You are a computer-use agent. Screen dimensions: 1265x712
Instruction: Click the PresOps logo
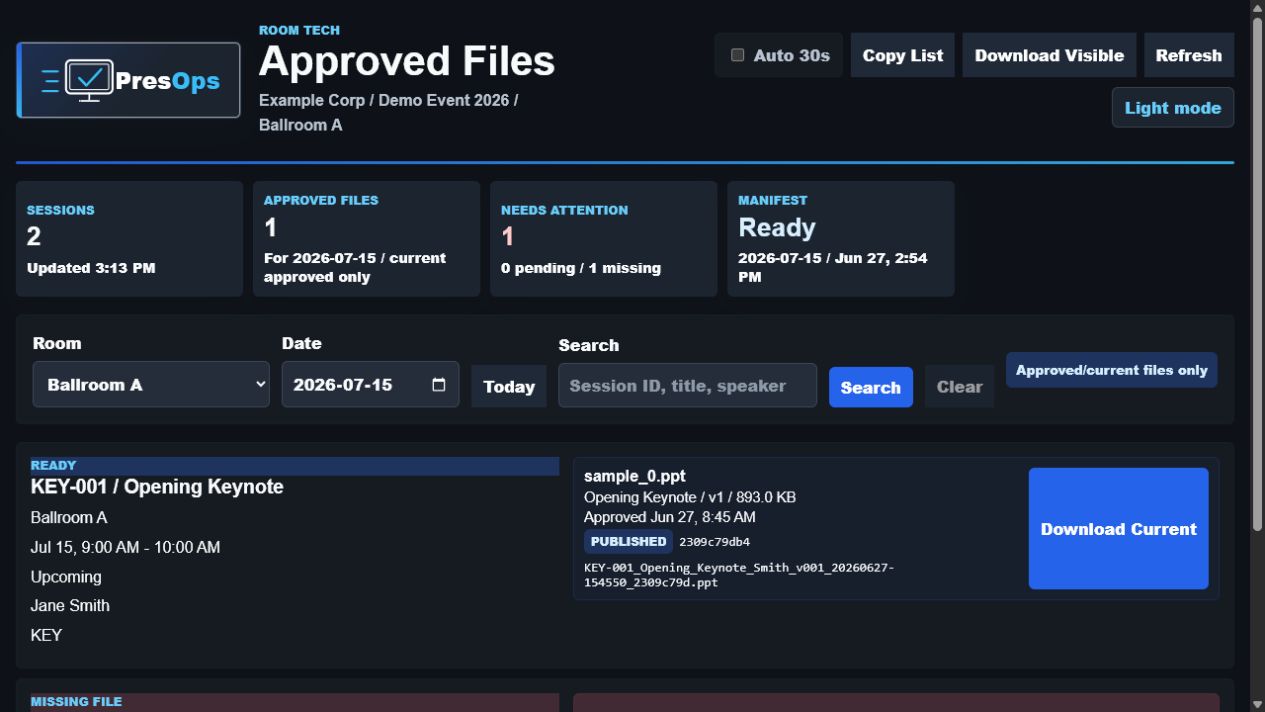(129, 80)
